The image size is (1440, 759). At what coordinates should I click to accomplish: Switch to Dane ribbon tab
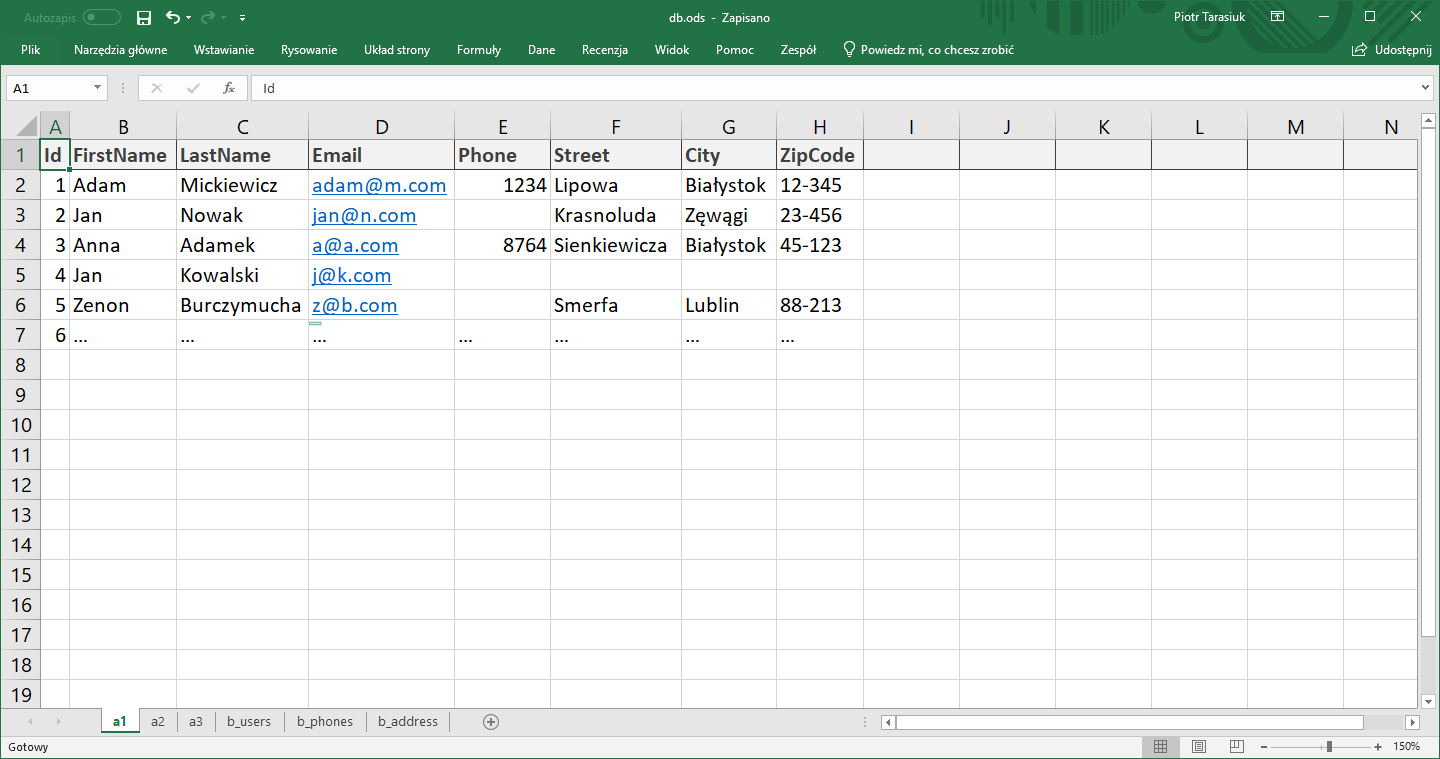pyautogui.click(x=541, y=50)
